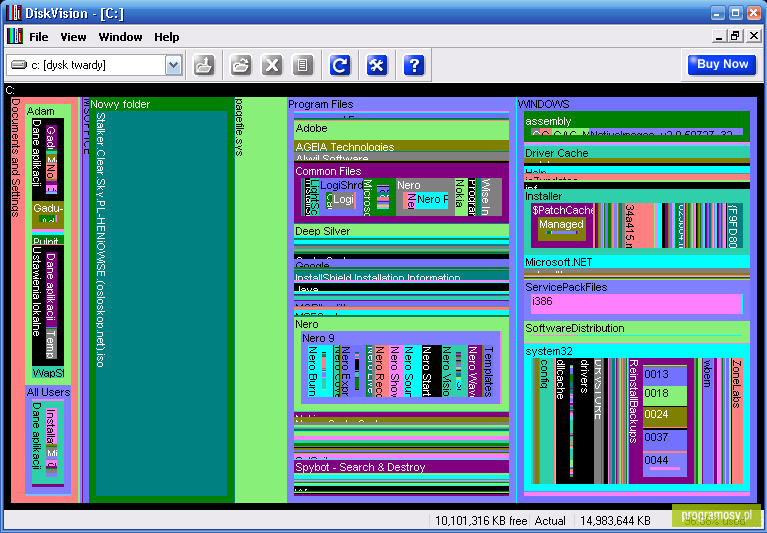Select the 0024 backup block
767x533 pixels.
664,417
